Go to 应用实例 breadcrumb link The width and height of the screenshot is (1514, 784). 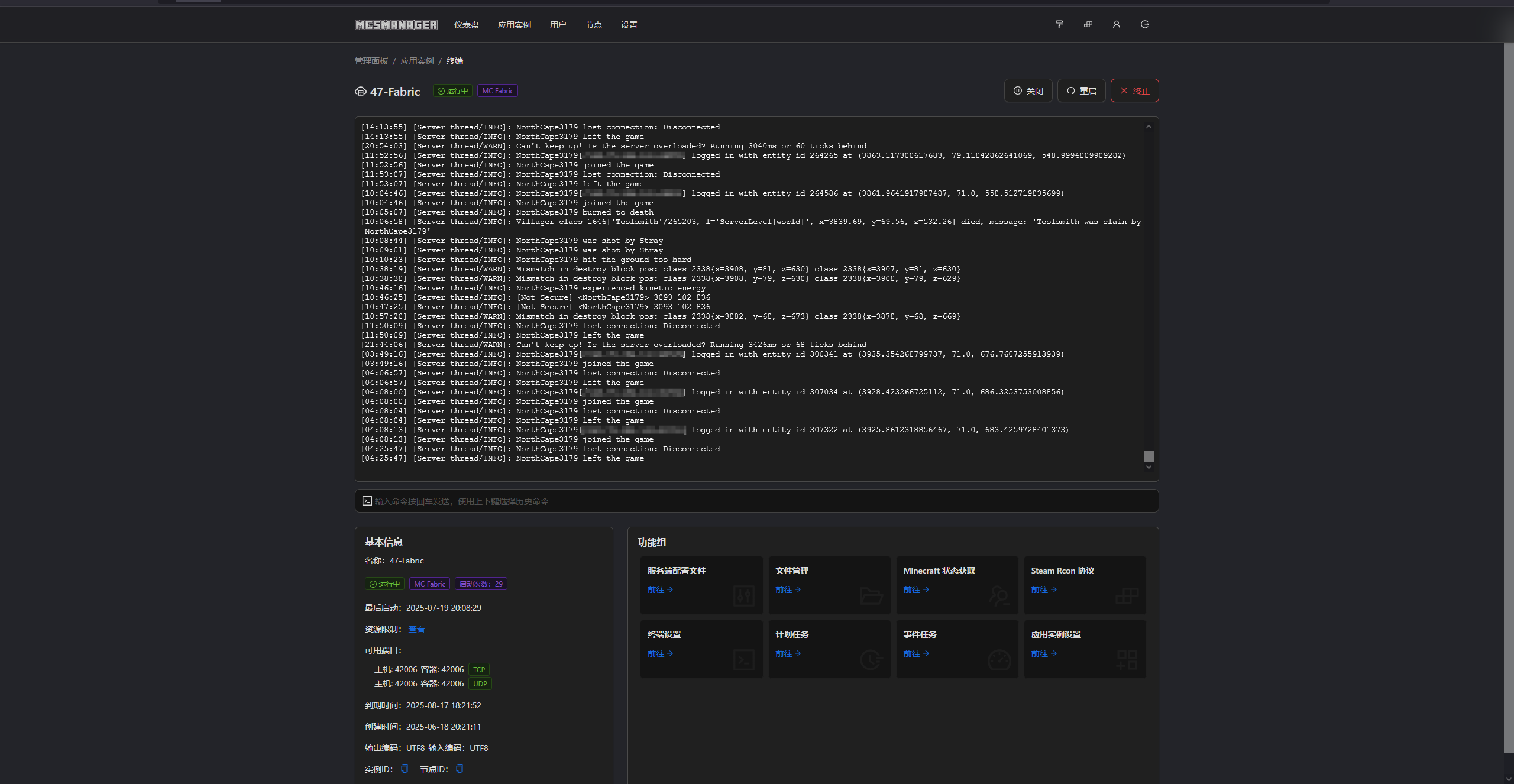[x=417, y=61]
